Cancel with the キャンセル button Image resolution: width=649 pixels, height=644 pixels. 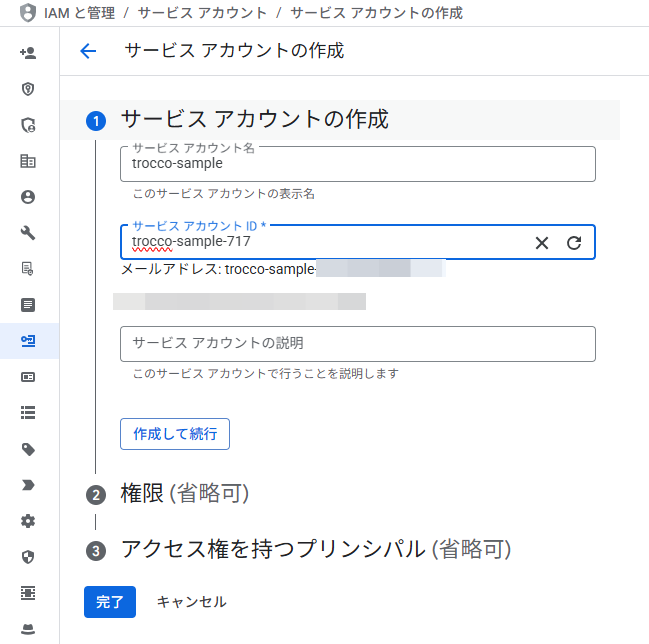[191, 602]
